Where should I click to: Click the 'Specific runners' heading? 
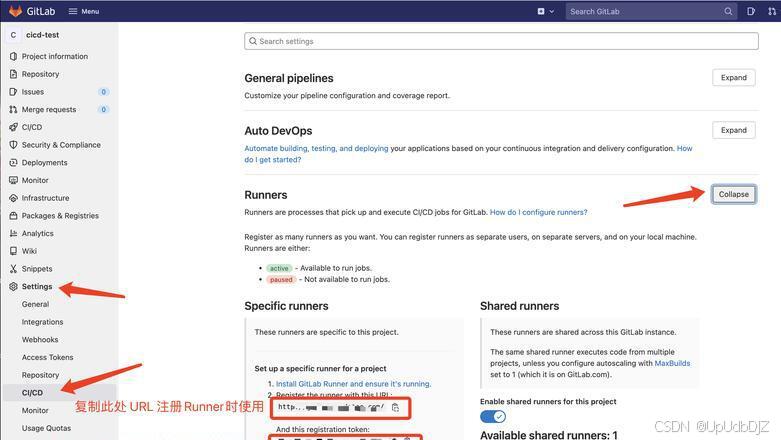click(286, 306)
